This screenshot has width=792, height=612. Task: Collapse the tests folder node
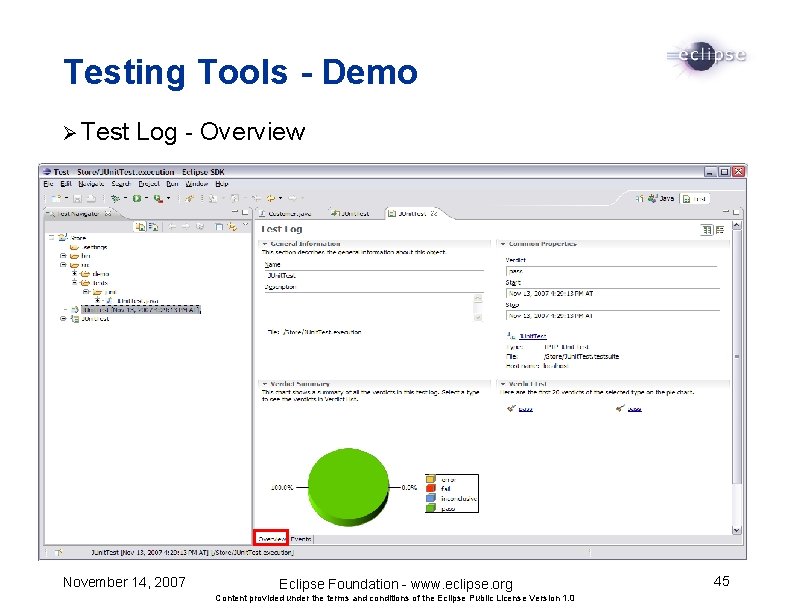(x=75, y=282)
